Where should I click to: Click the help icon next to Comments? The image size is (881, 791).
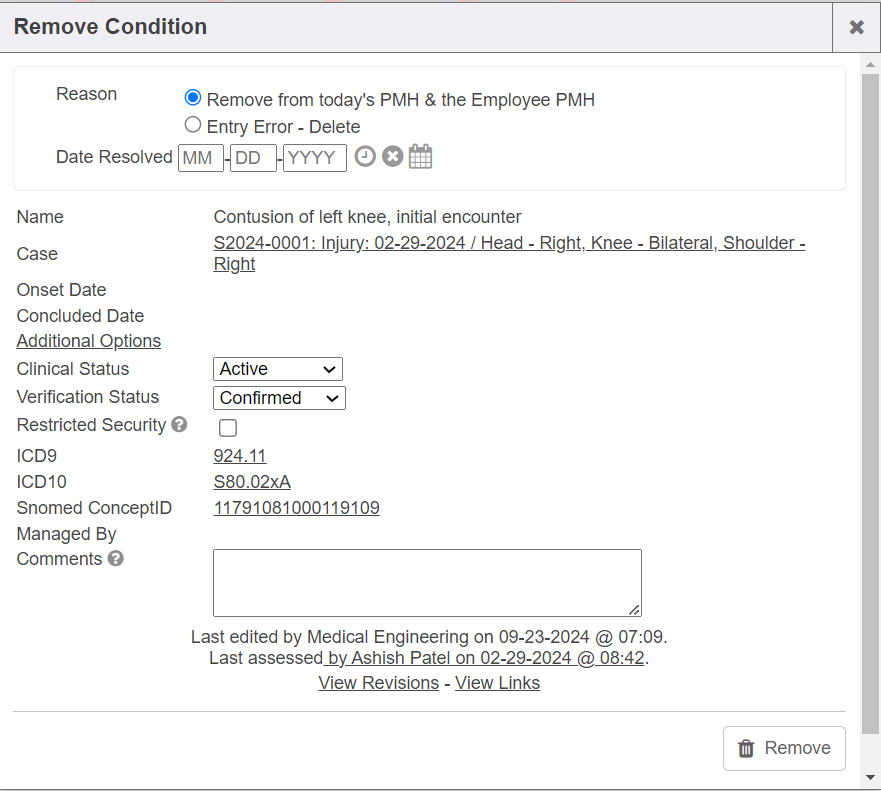[x=116, y=559]
